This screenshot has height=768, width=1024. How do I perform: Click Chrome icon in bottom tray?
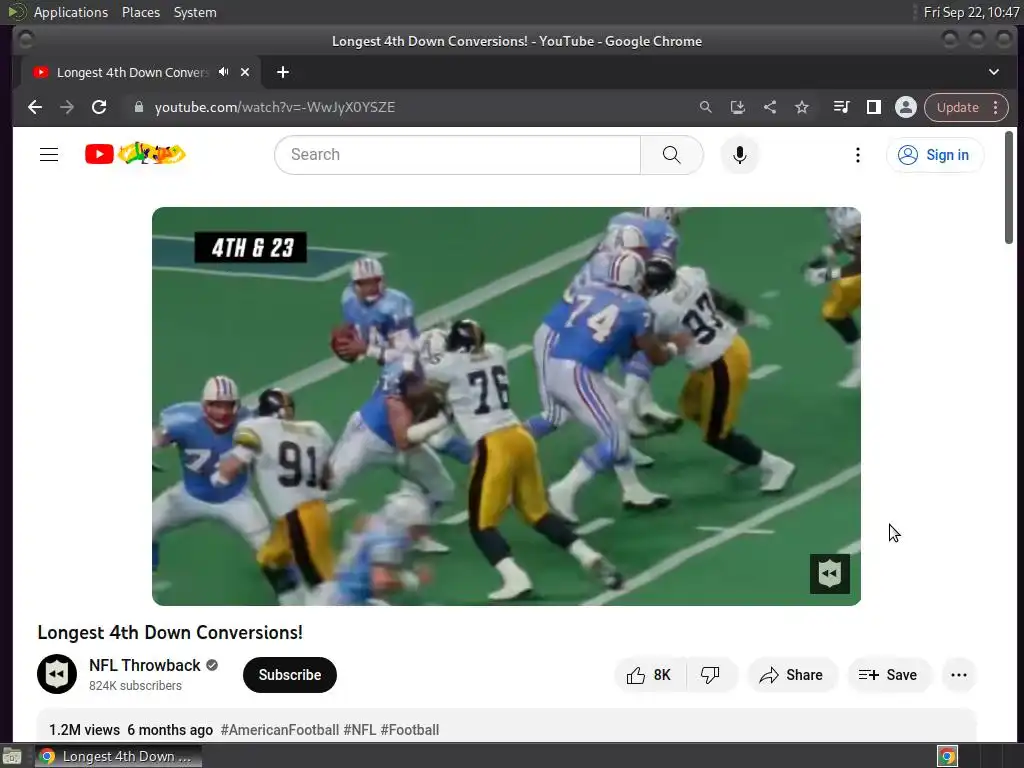coord(947,756)
